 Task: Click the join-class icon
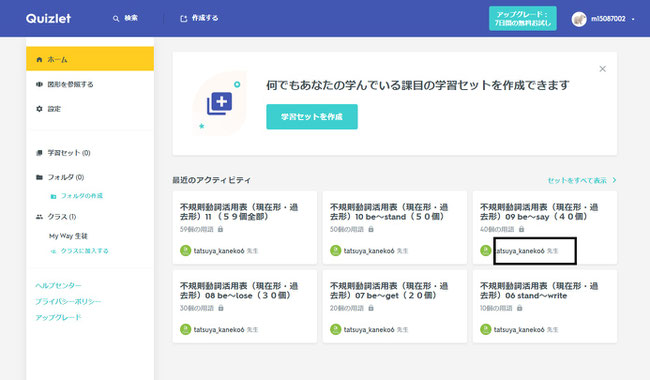[53, 251]
